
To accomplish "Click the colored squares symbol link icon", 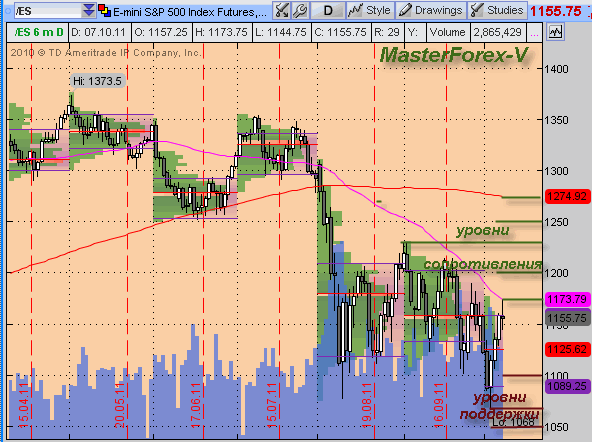I will (x=104, y=11).
